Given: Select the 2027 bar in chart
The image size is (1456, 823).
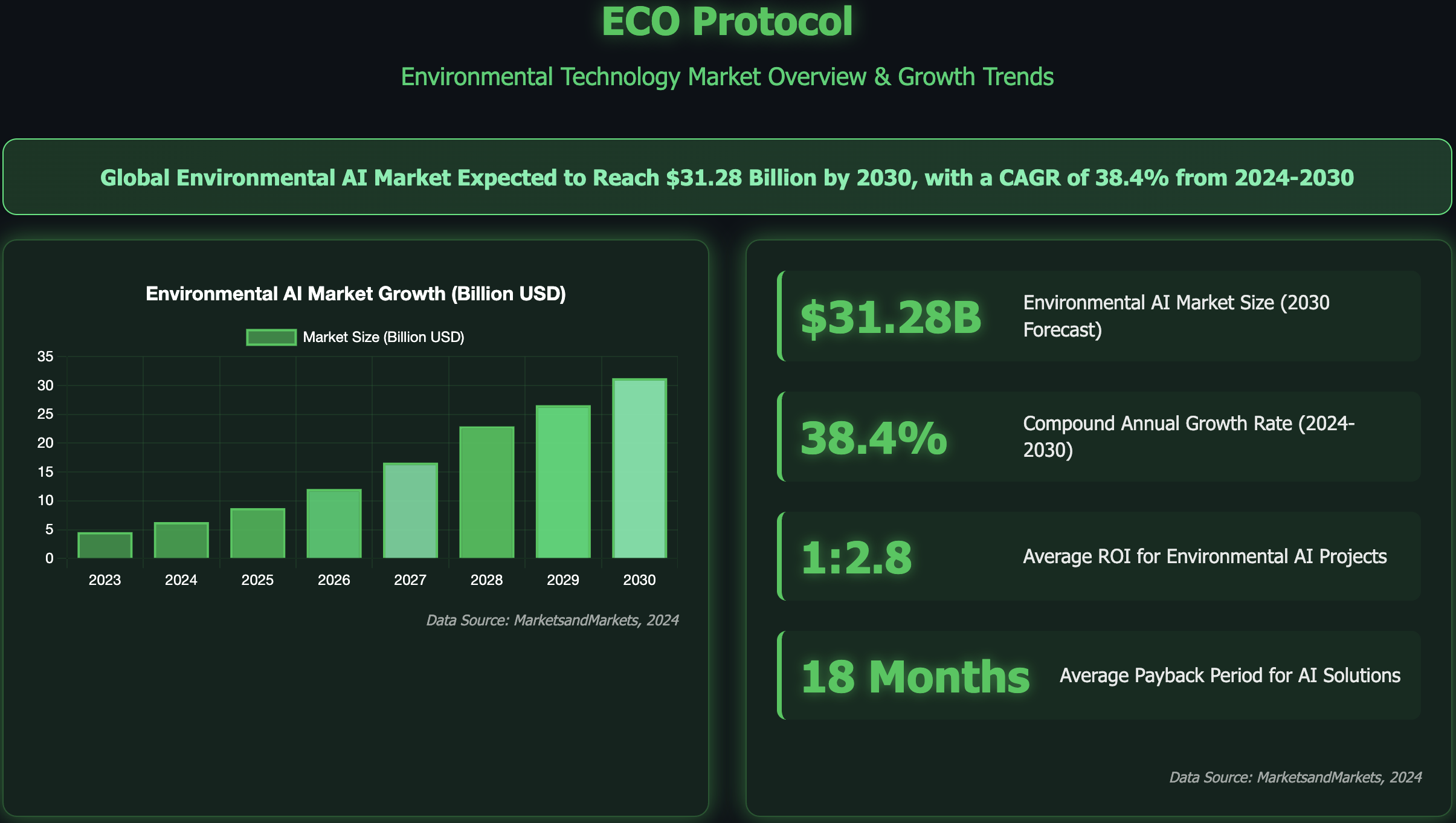Looking at the screenshot, I should click(x=410, y=511).
